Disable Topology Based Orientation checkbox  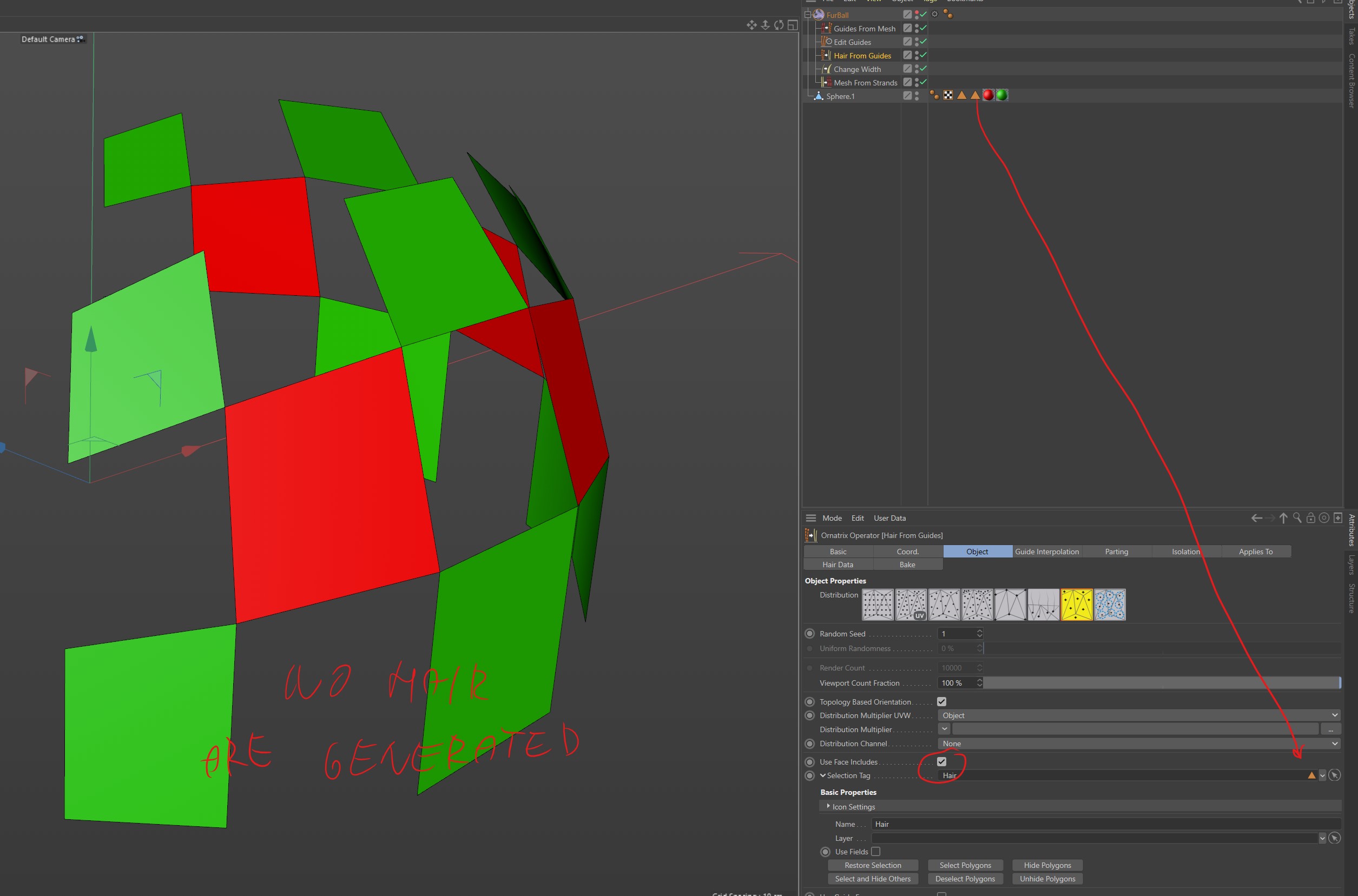pyautogui.click(x=942, y=702)
